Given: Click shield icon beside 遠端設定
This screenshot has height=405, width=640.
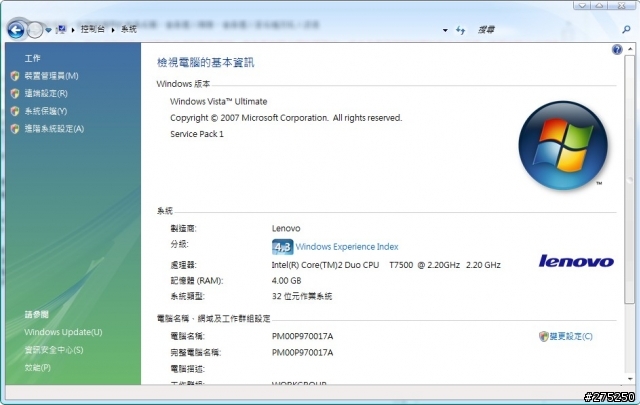Looking at the screenshot, I should (x=15, y=93).
